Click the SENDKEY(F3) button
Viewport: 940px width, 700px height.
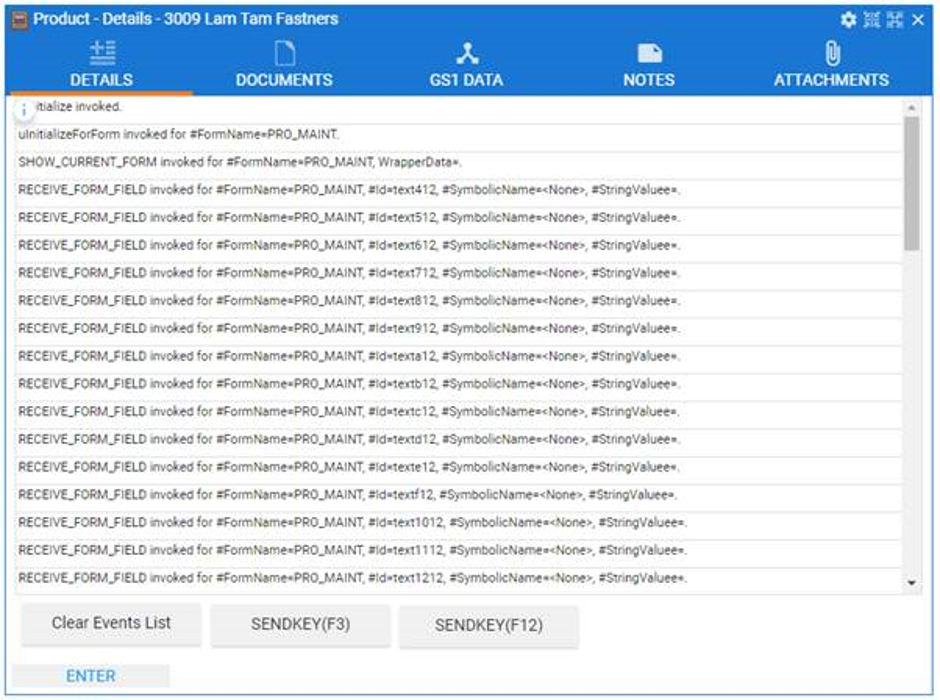pyautogui.click(x=300, y=624)
